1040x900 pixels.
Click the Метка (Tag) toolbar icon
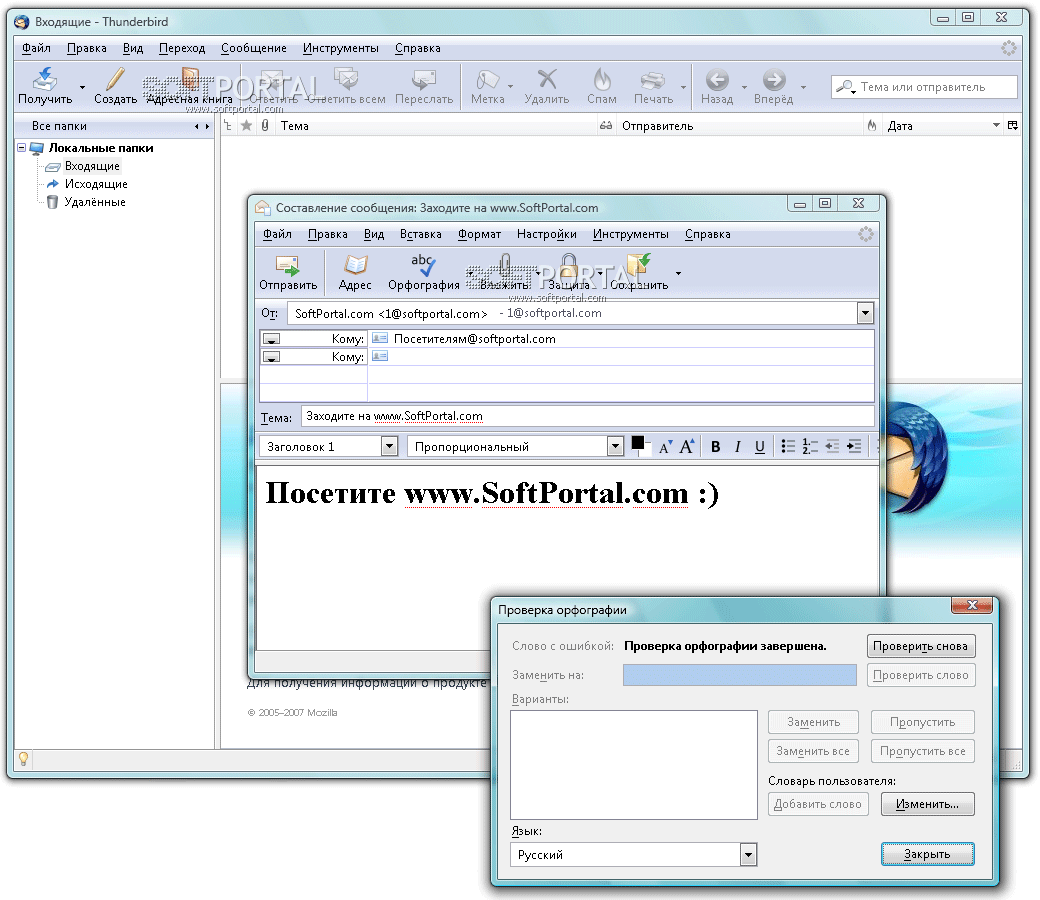pos(488,79)
